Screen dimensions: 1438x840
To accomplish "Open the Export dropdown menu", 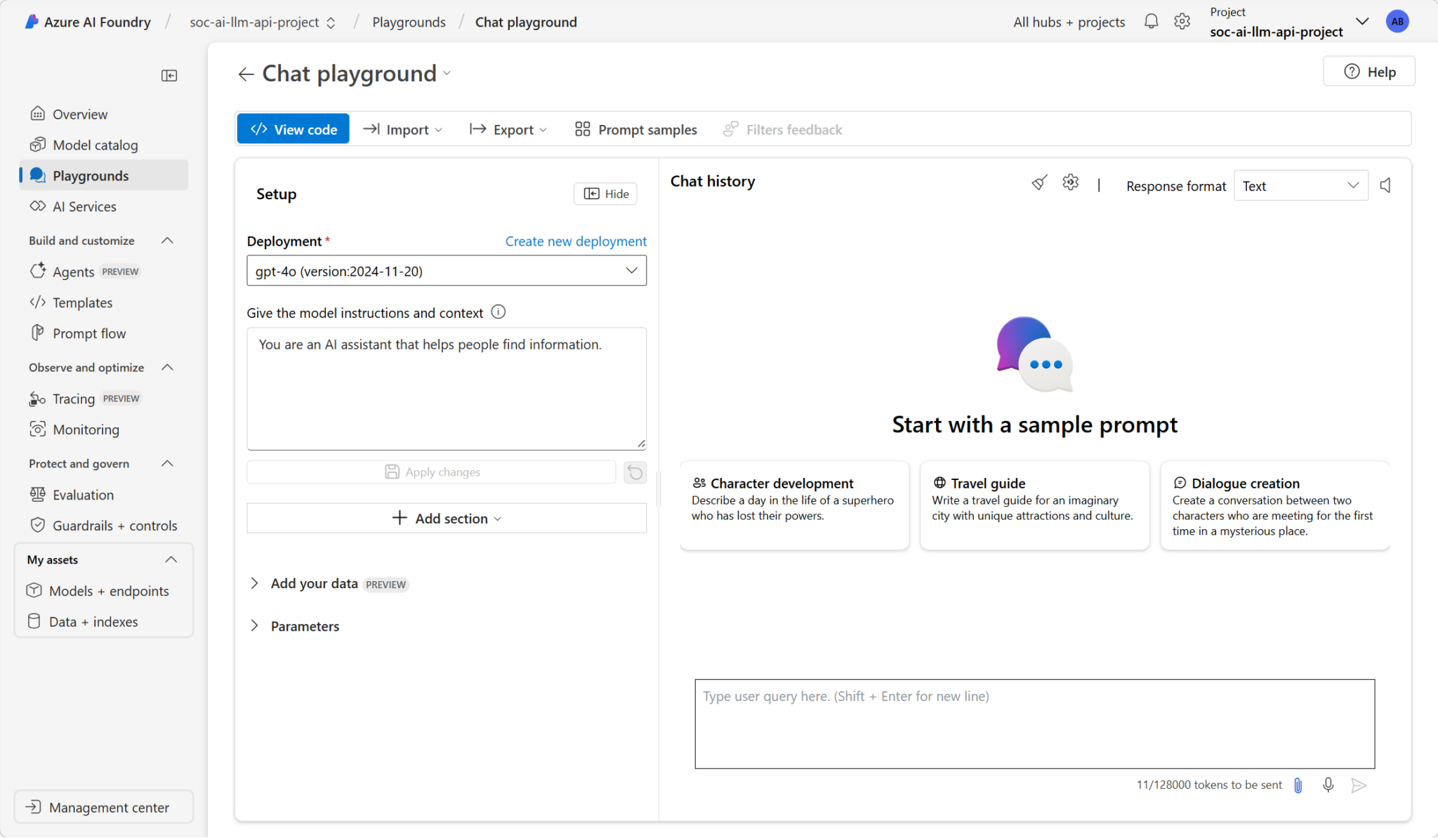I will click(x=508, y=130).
